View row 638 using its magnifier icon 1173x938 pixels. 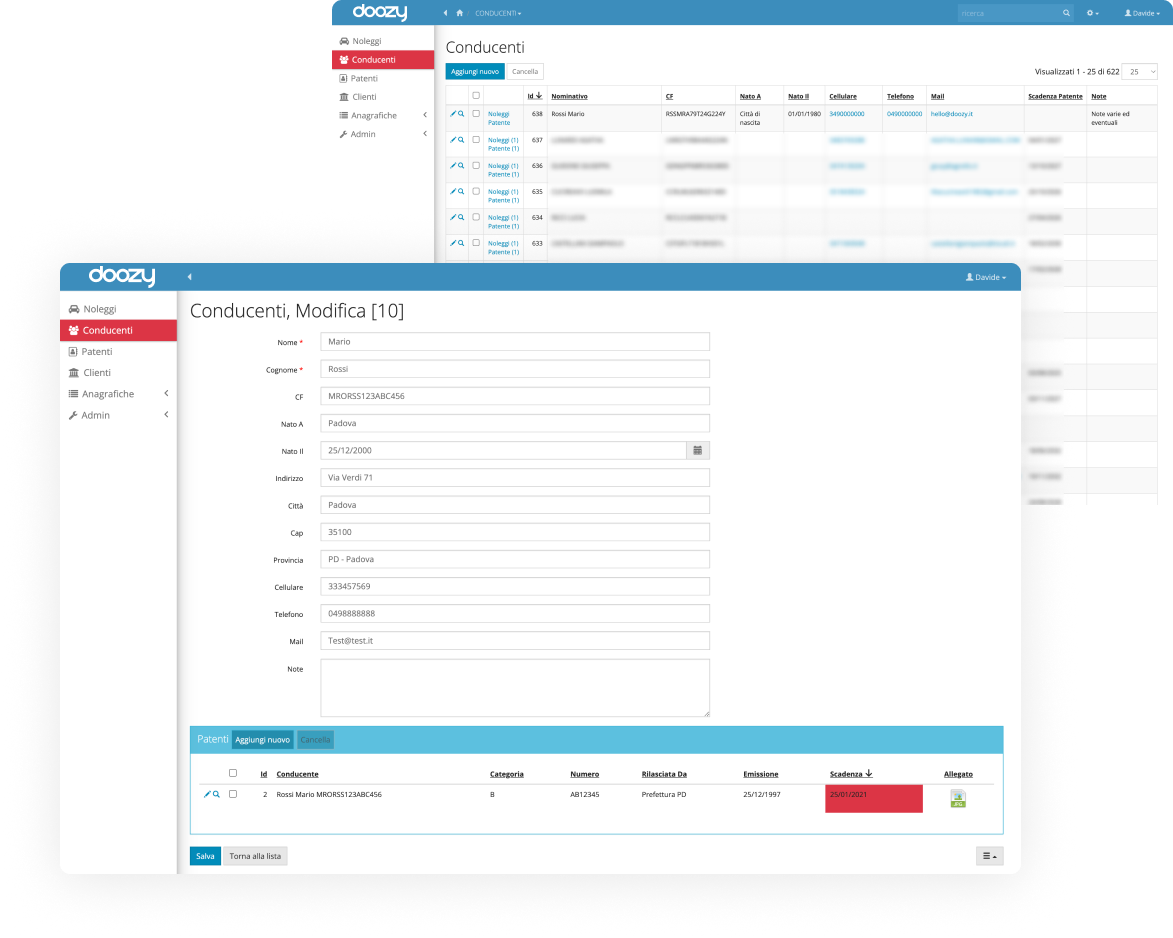pyautogui.click(x=461, y=114)
